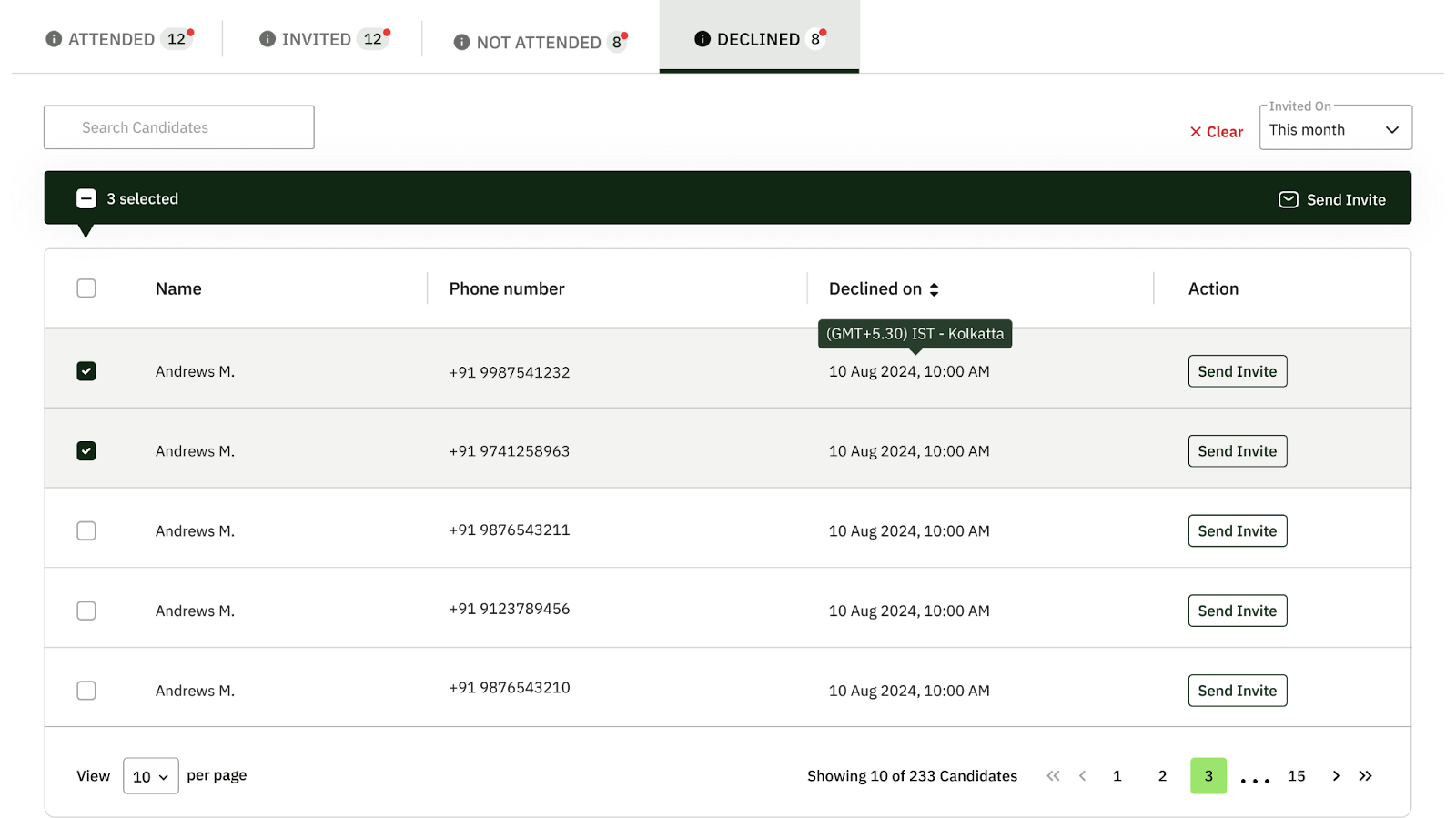Expand the pagination ellipsis for more pages
Image resolution: width=1456 pixels, height=818 pixels.
(1255, 778)
